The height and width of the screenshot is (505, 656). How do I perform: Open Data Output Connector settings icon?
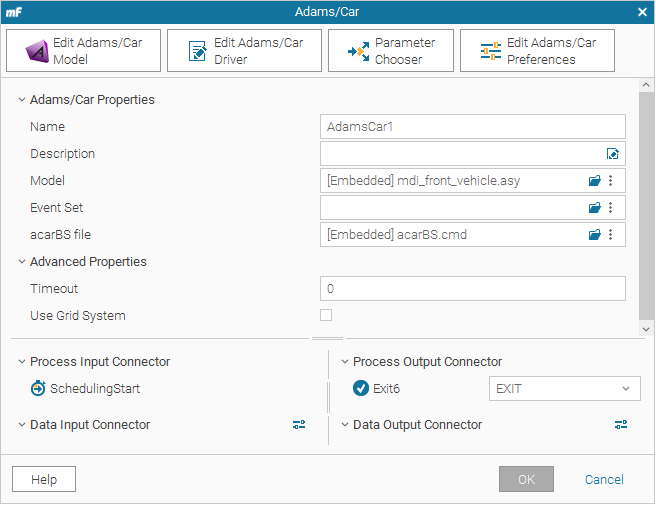click(621, 425)
